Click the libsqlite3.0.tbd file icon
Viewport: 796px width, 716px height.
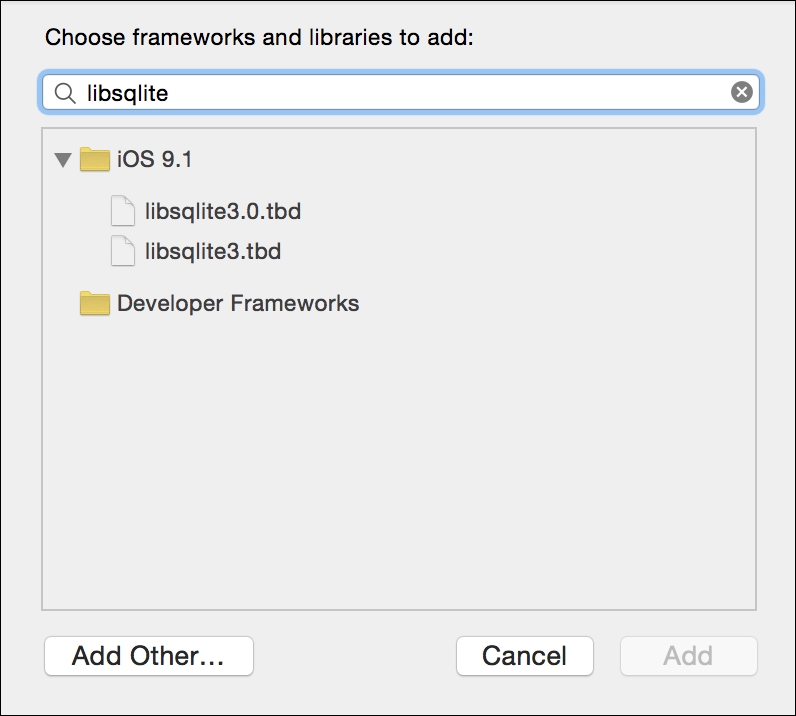(123, 211)
